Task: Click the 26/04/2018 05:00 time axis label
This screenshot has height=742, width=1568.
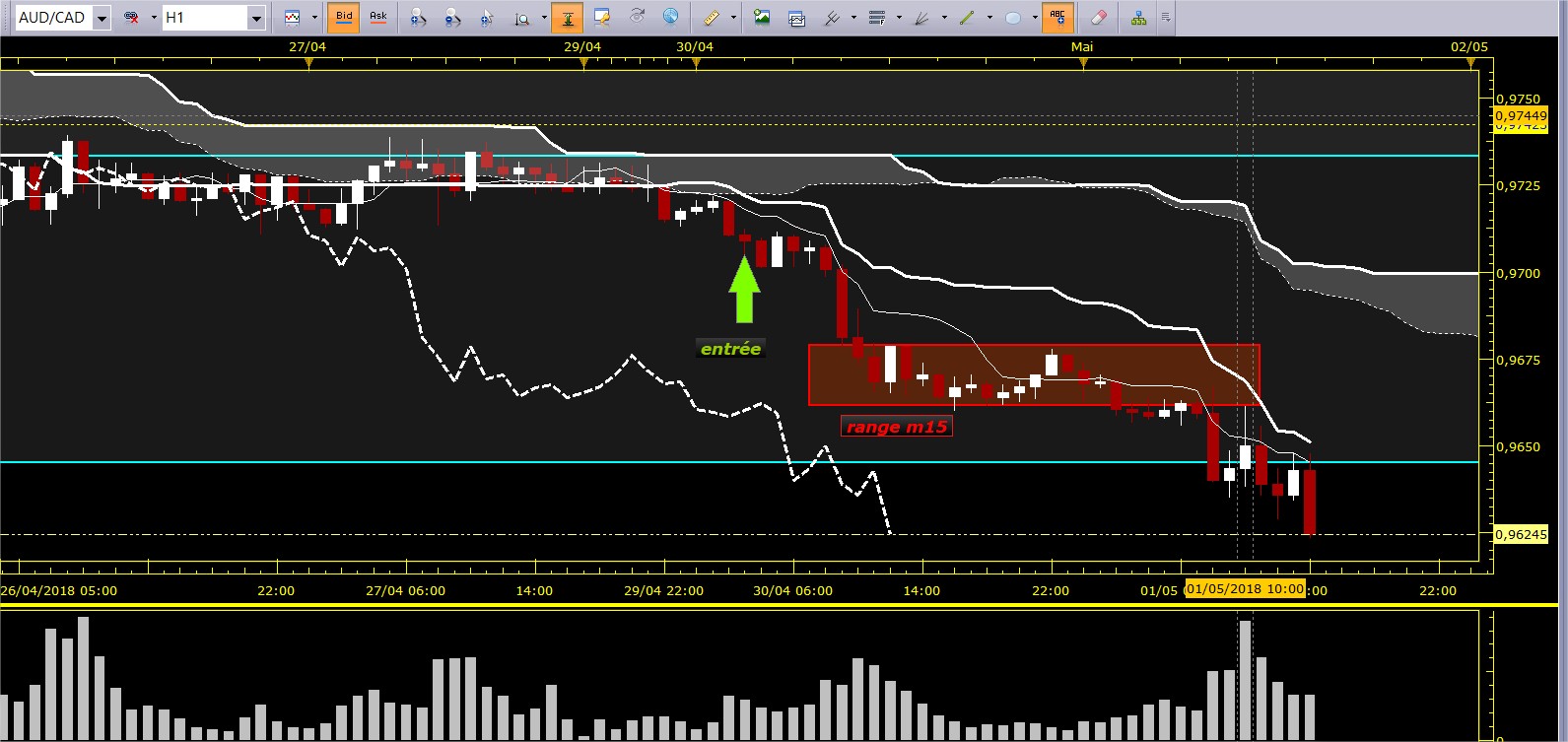Action: click(x=59, y=590)
